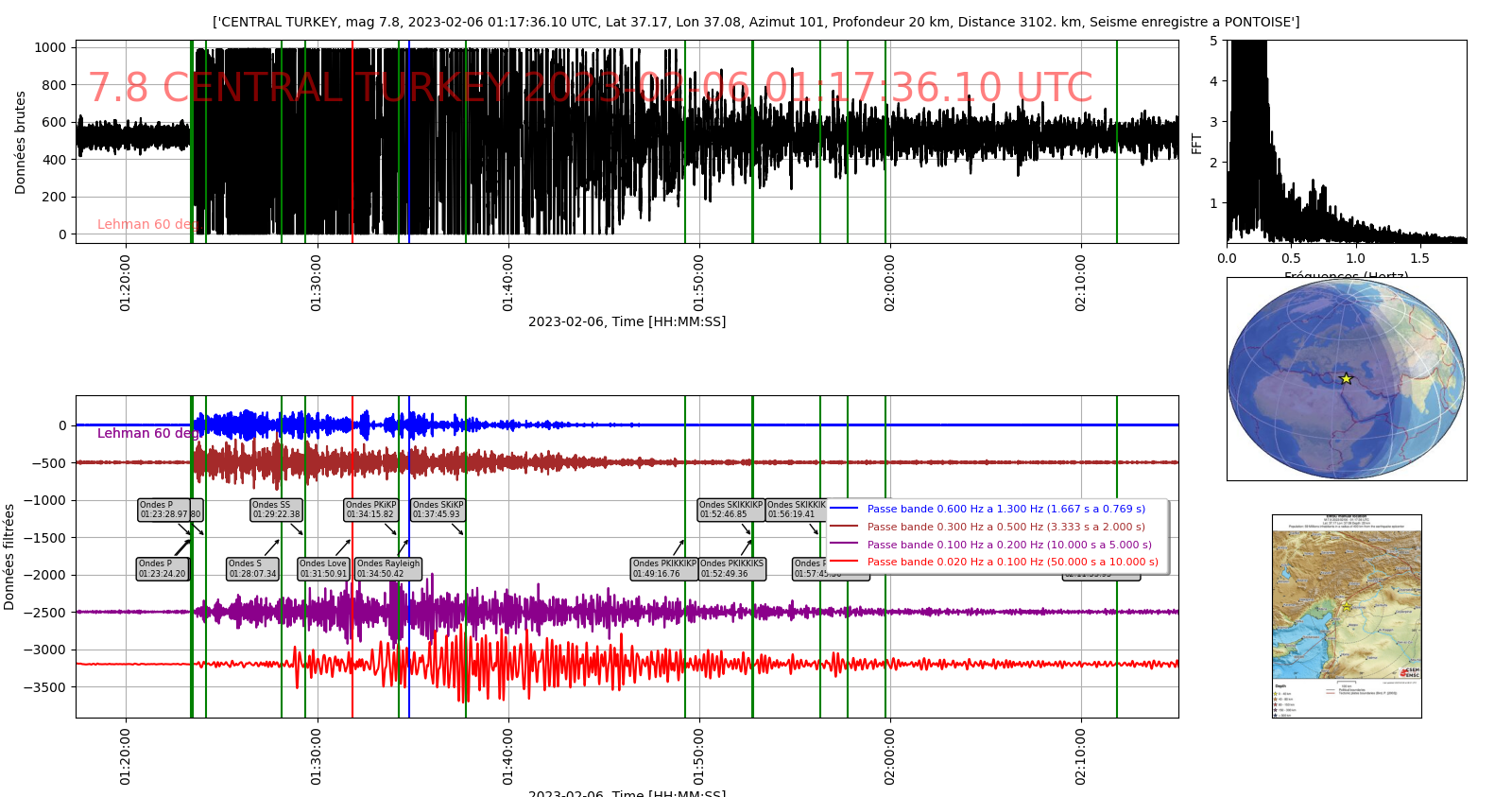Click the FFT spectrum plot
This screenshot has height=797, width=1512.
[x=1347, y=142]
